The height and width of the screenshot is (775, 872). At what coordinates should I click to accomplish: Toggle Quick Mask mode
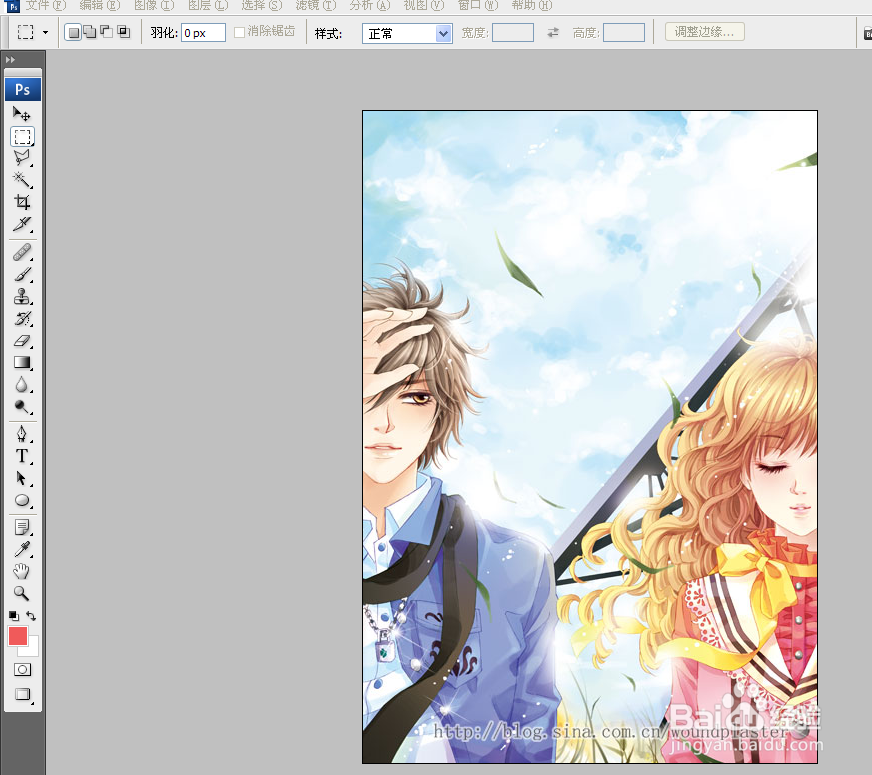22,669
